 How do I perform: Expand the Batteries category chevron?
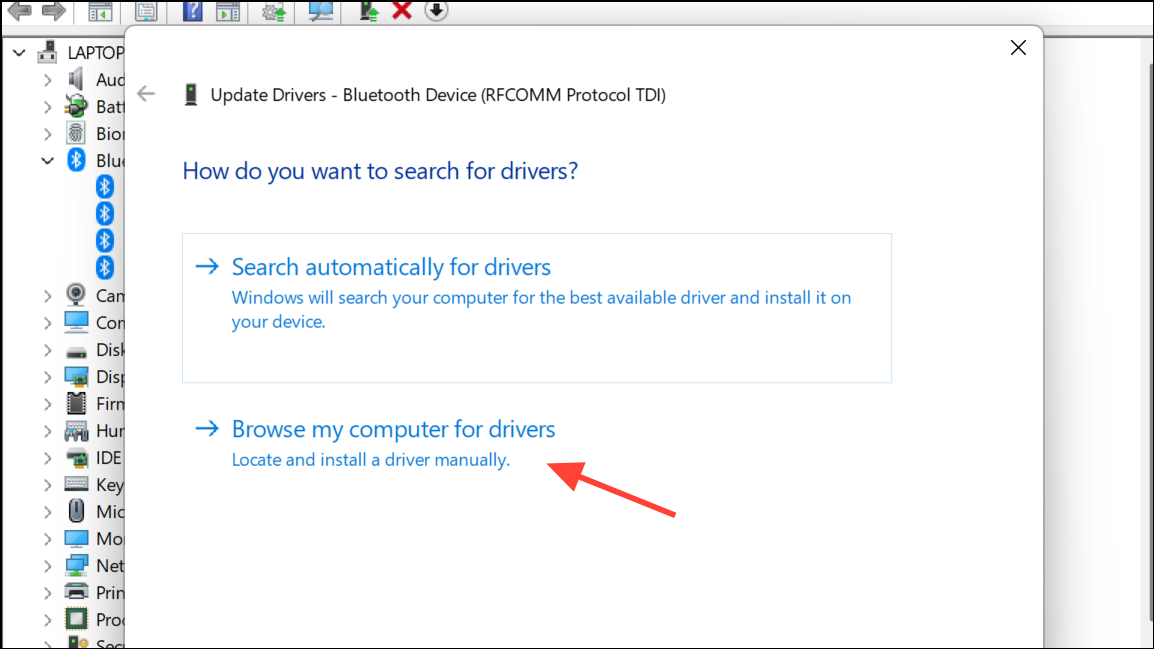click(47, 107)
